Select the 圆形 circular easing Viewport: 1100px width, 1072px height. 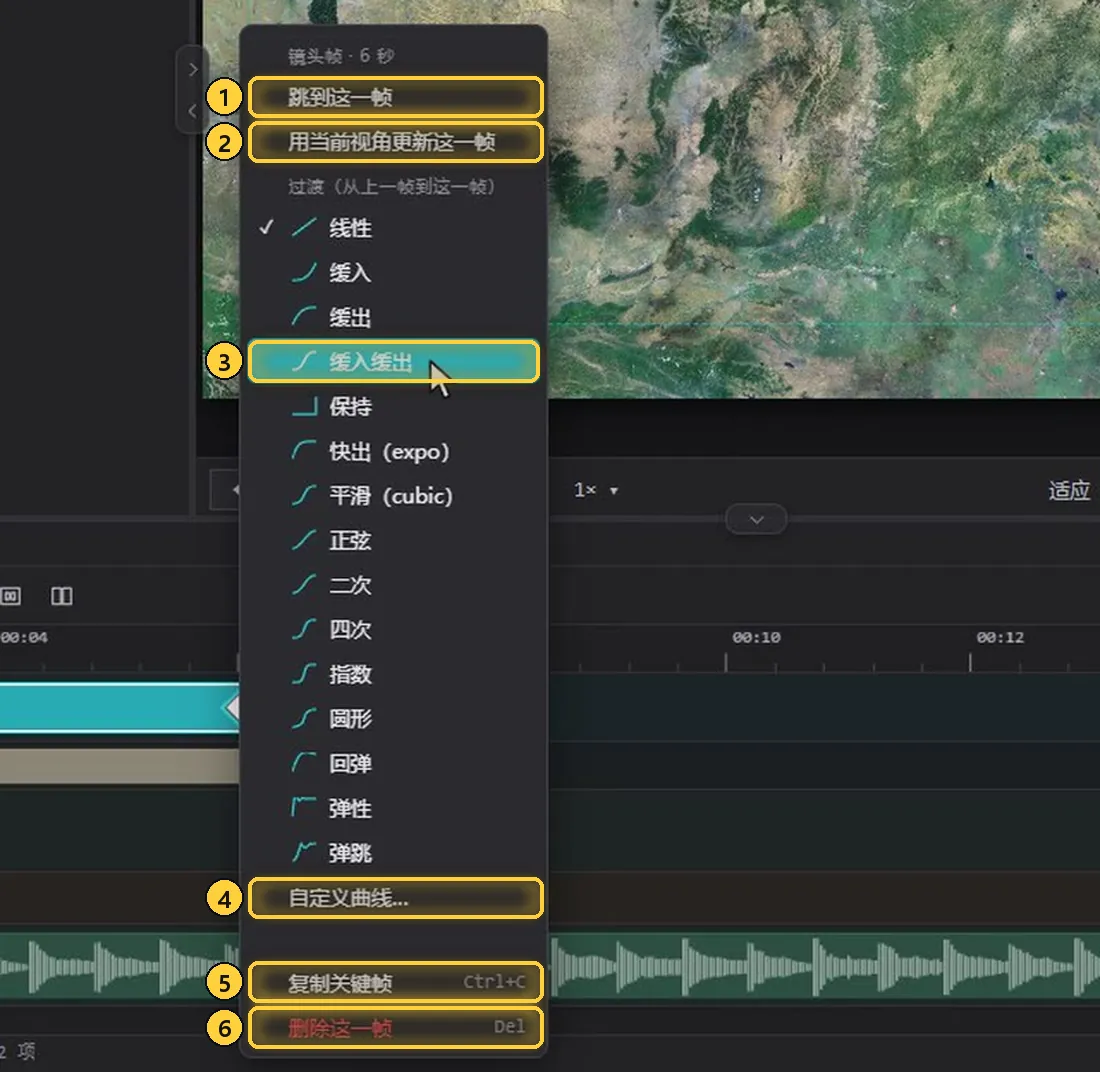pos(393,719)
